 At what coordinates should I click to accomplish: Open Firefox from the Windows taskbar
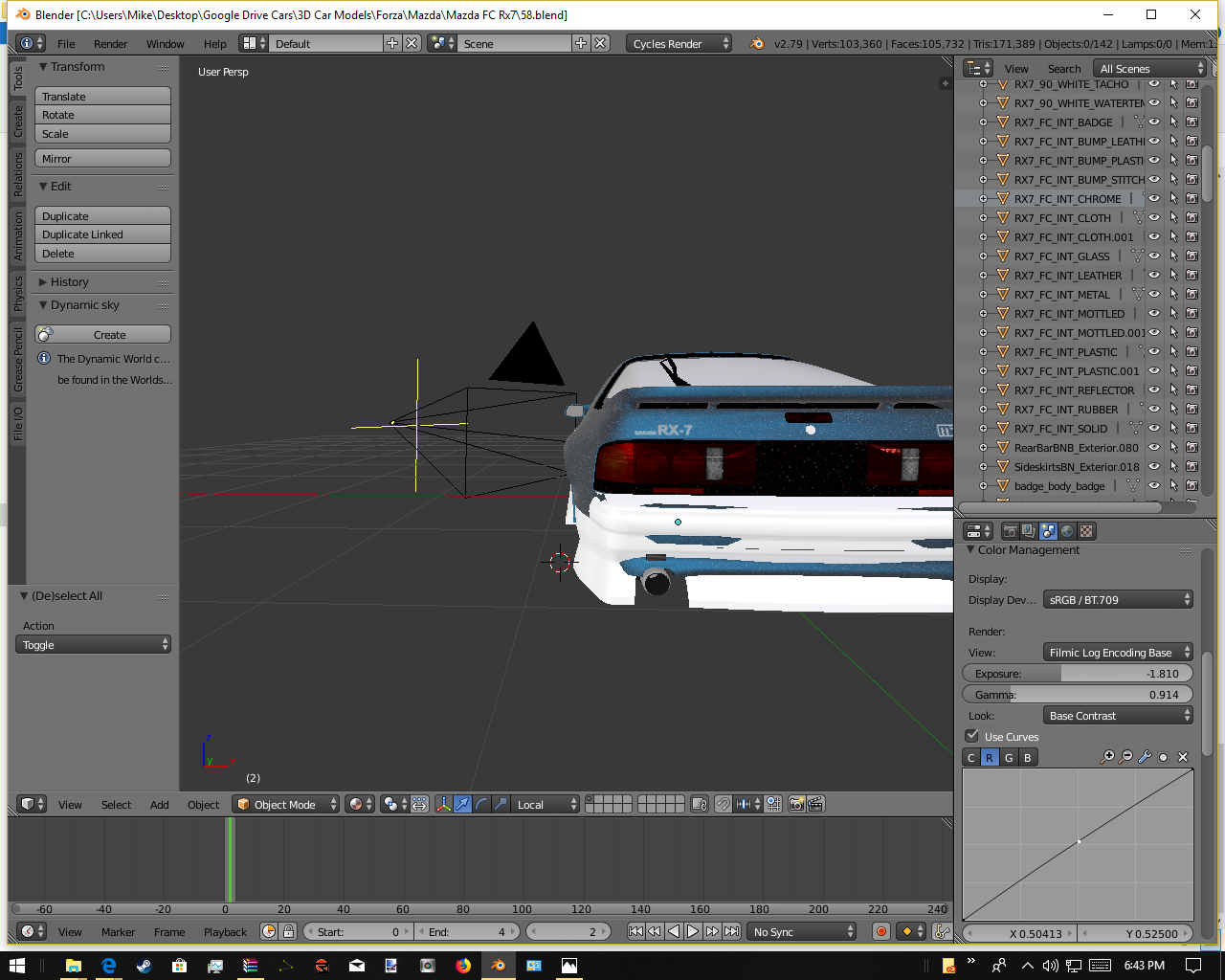point(463,966)
